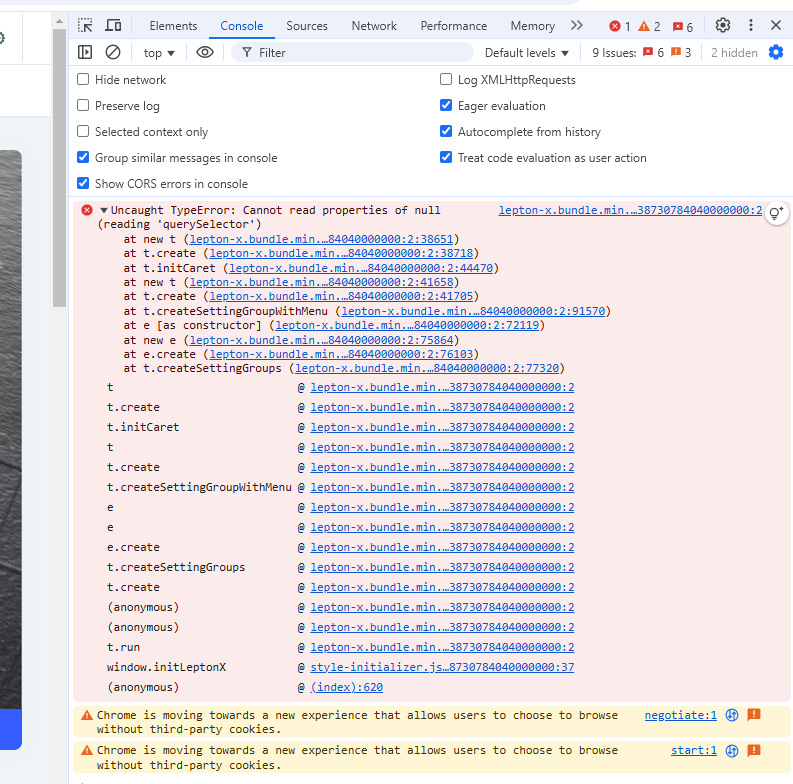Click the console Filter input field

[360, 53]
